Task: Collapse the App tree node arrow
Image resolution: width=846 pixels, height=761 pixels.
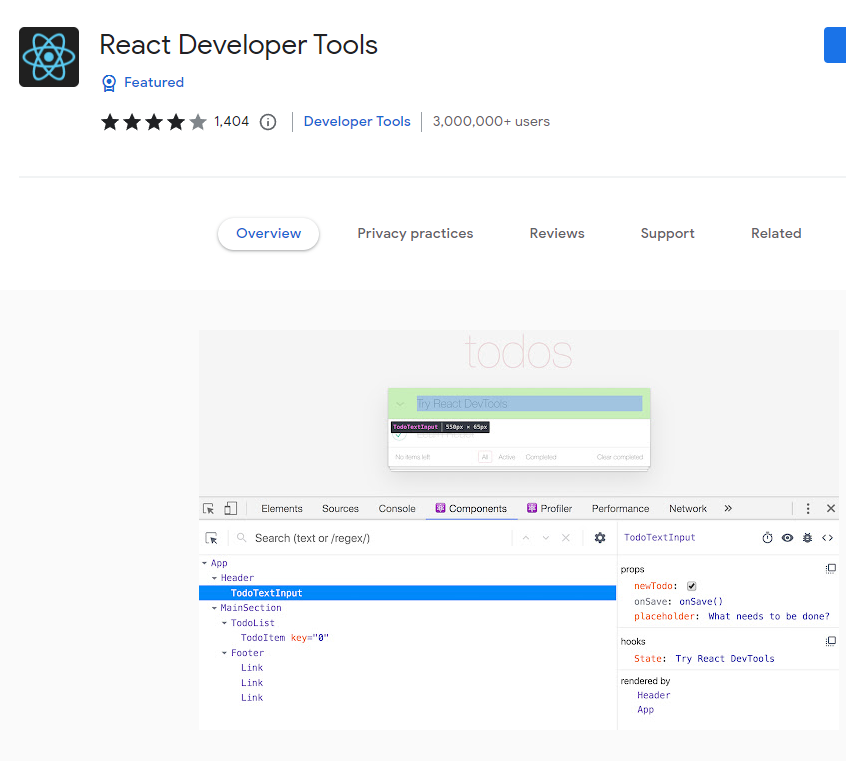Action: pos(204,563)
